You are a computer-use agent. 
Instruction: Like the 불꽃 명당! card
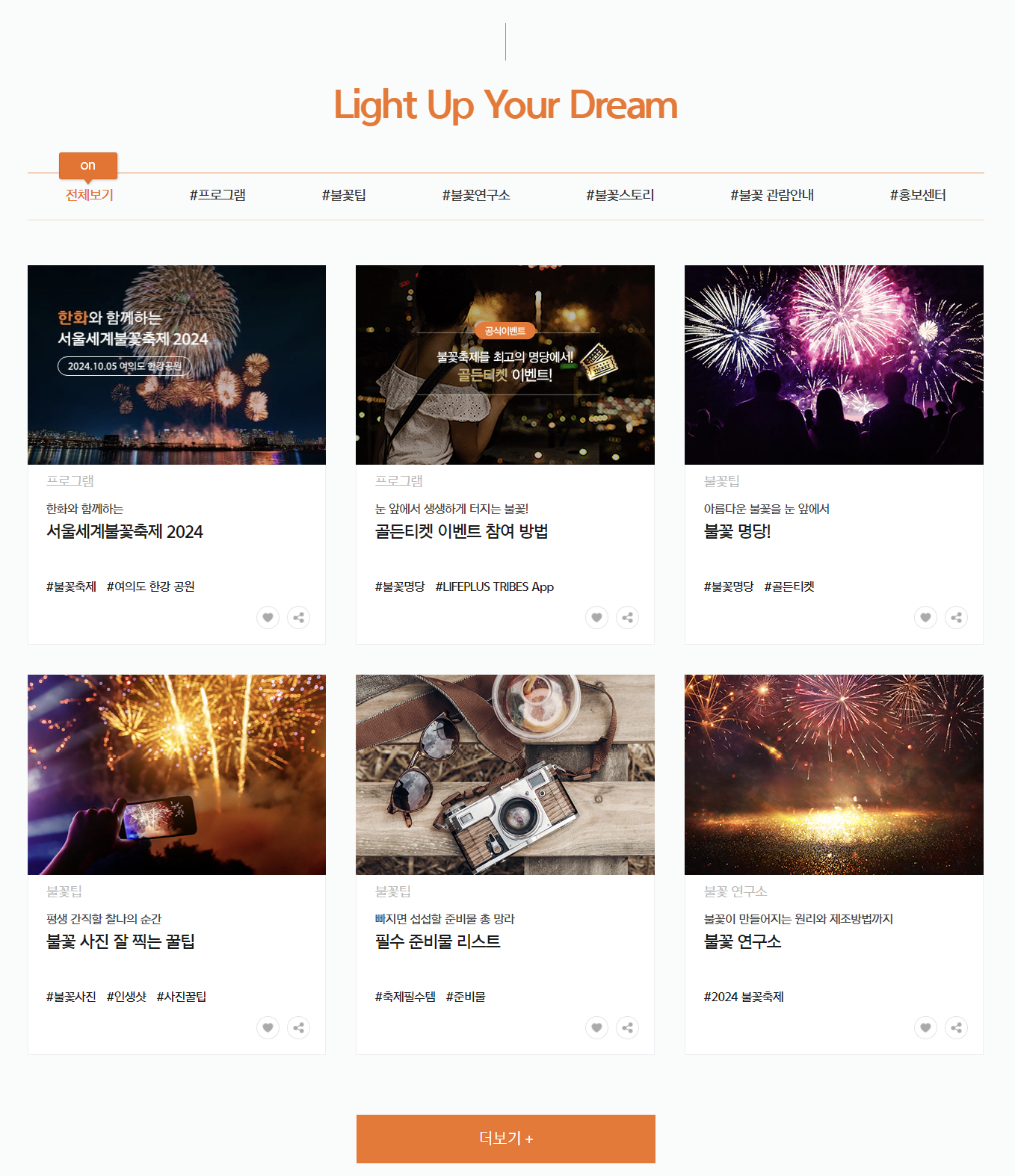(x=925, y=617)
